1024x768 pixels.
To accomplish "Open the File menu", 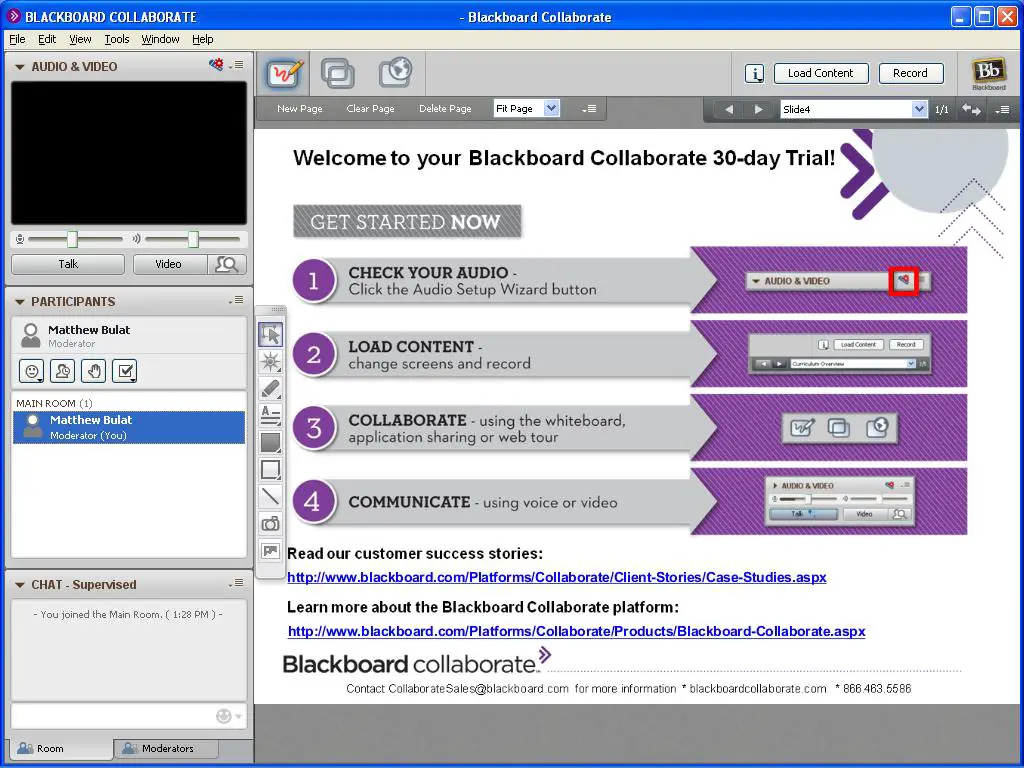I will [x=17, y=39].
